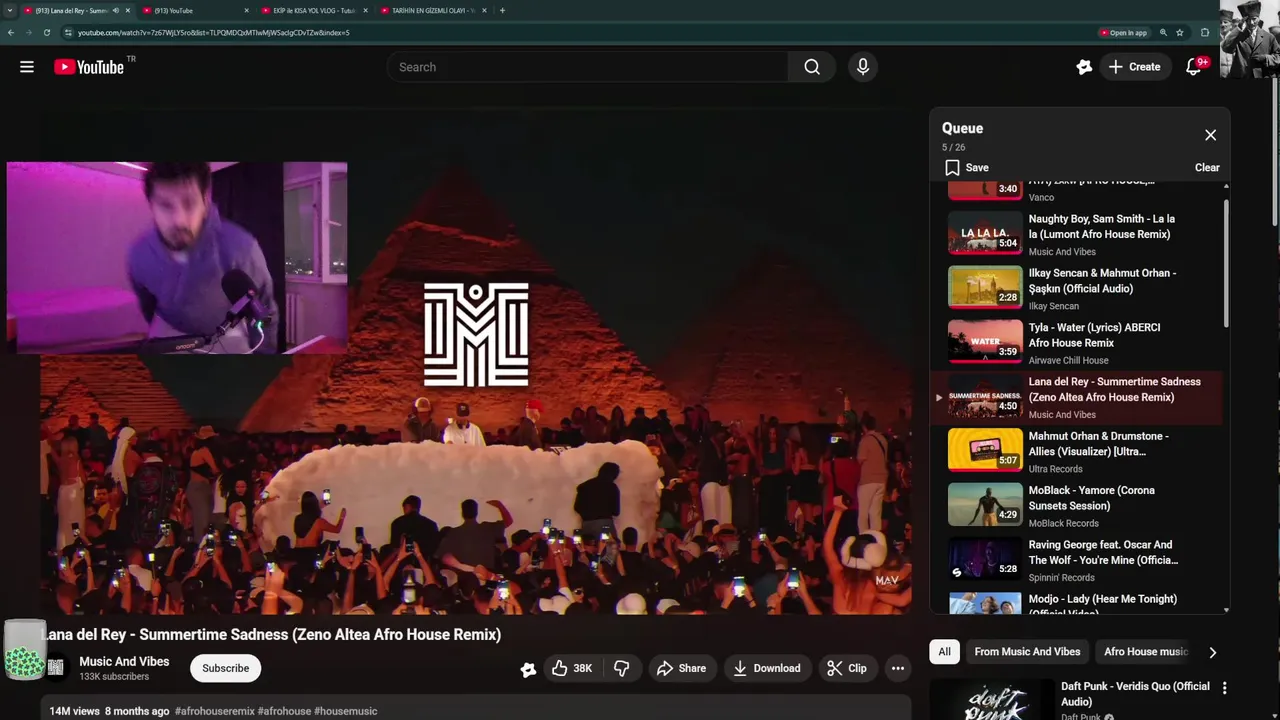Screen dimensions: 1280x720
Task: Show more filter chips with the right chevron
Action: [x=1212, y=652]
